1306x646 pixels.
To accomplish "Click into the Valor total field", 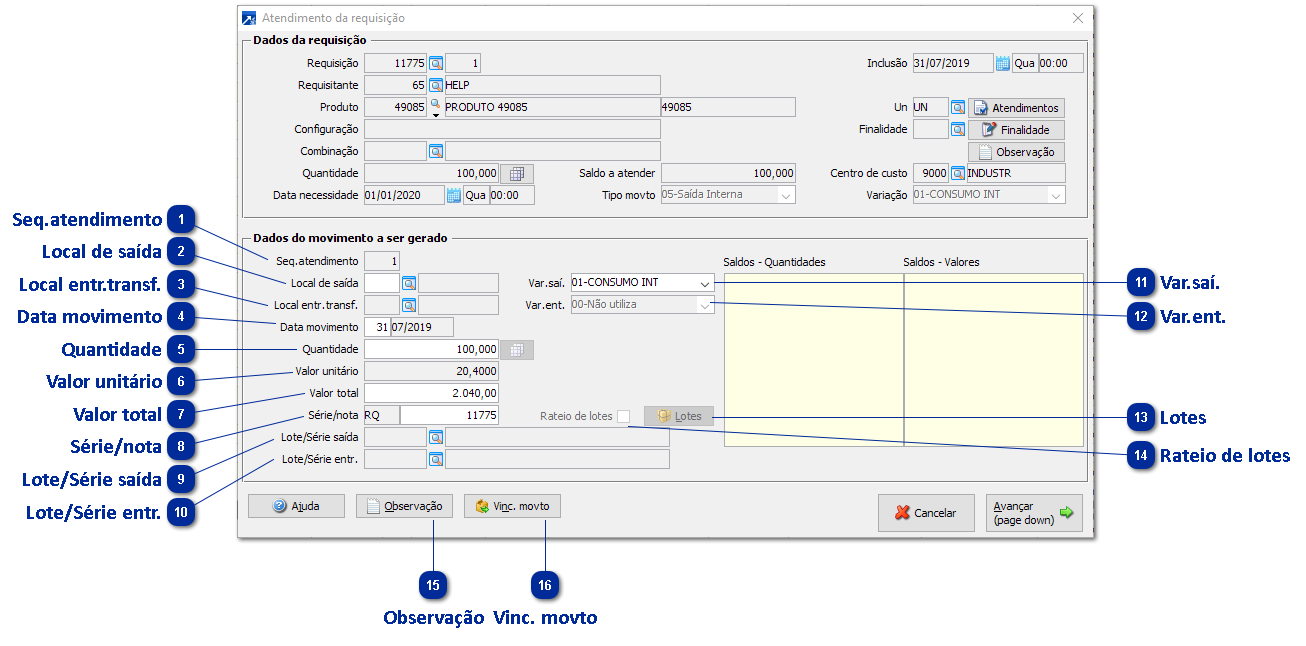I will 432,393.
